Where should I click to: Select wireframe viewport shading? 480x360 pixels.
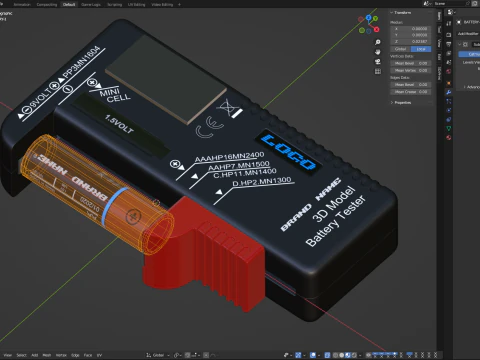click(x=335, y=355)
